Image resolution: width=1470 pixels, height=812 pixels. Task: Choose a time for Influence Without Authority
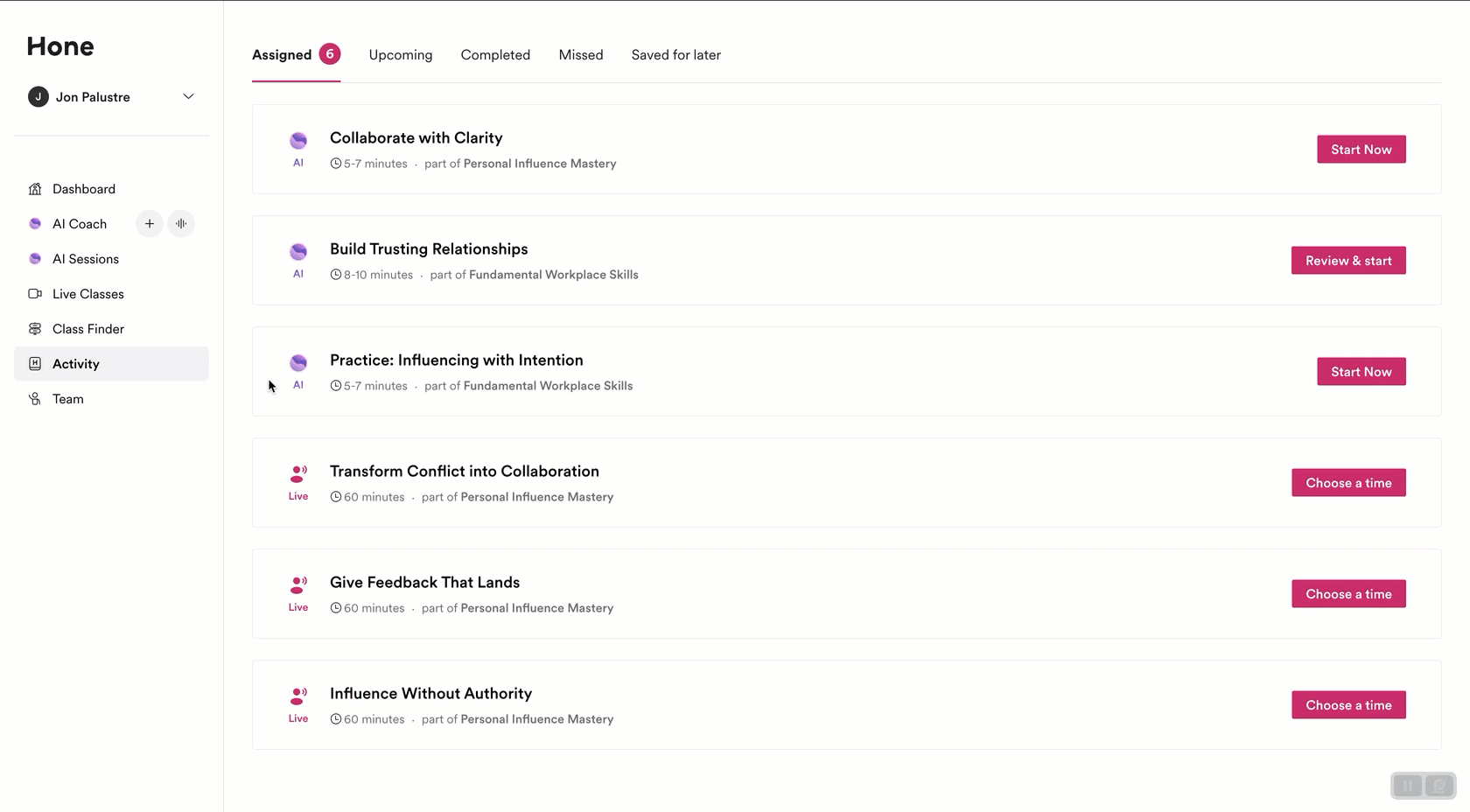click(1347, 705)
